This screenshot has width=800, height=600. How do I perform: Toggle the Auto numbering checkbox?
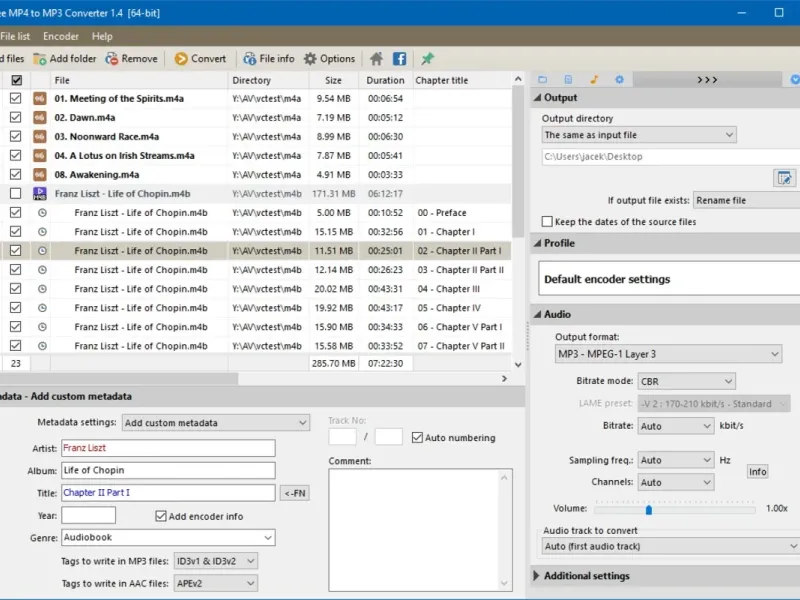pyautogui.click(x=417, y=437)
